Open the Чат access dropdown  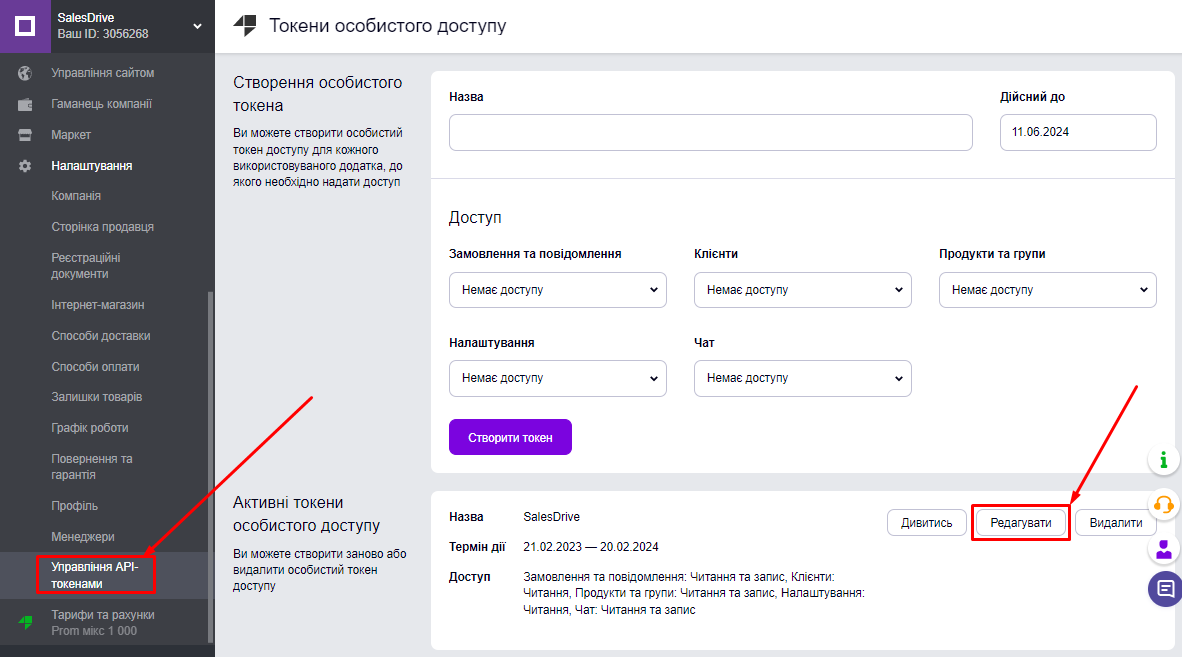pos(802,378)
